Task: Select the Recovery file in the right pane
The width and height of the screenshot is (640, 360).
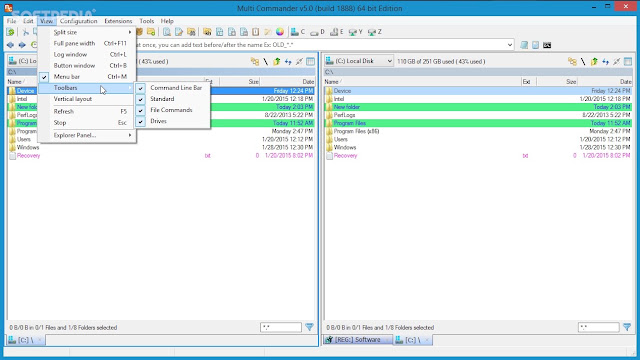Action: (x=478, y=156)
